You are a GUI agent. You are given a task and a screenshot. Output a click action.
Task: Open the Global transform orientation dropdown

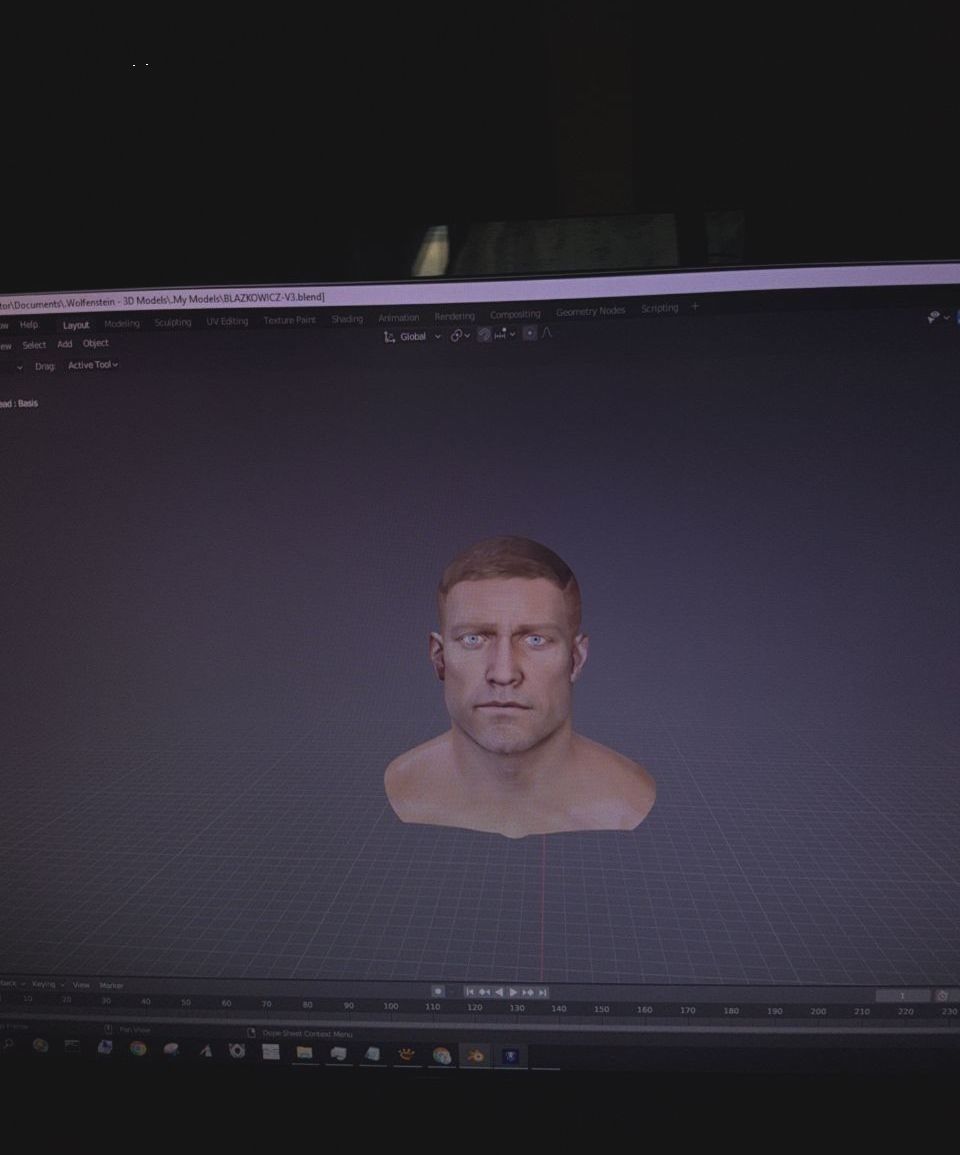click(x=413, y=337)
